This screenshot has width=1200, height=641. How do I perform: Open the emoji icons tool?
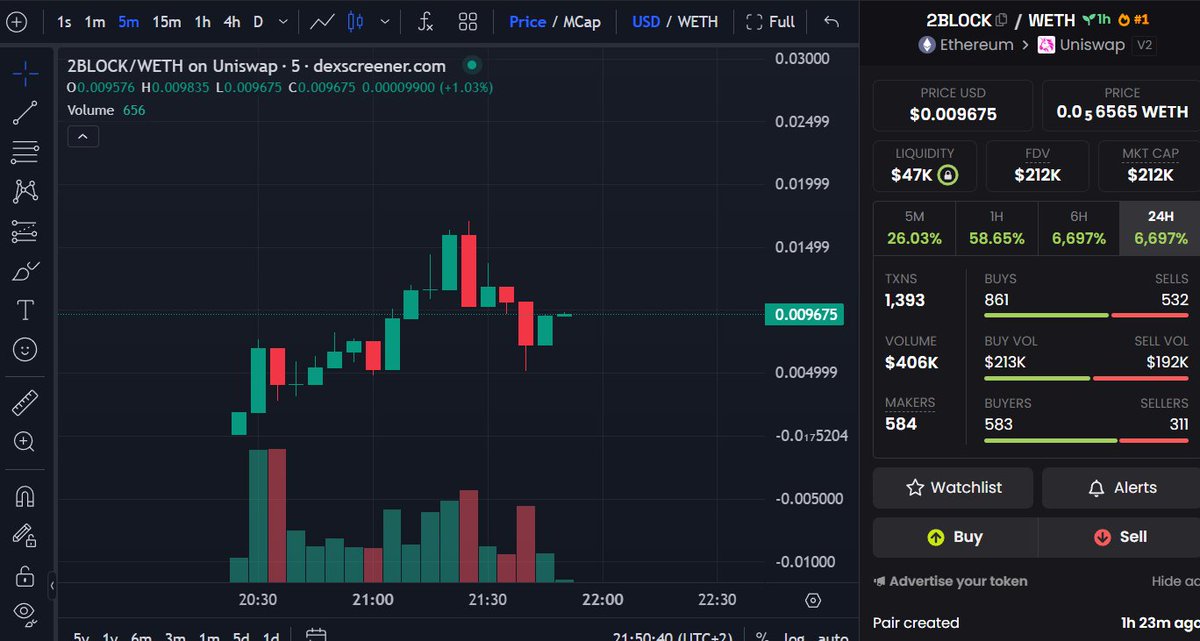pyautogui.click(x=25, y=349)
